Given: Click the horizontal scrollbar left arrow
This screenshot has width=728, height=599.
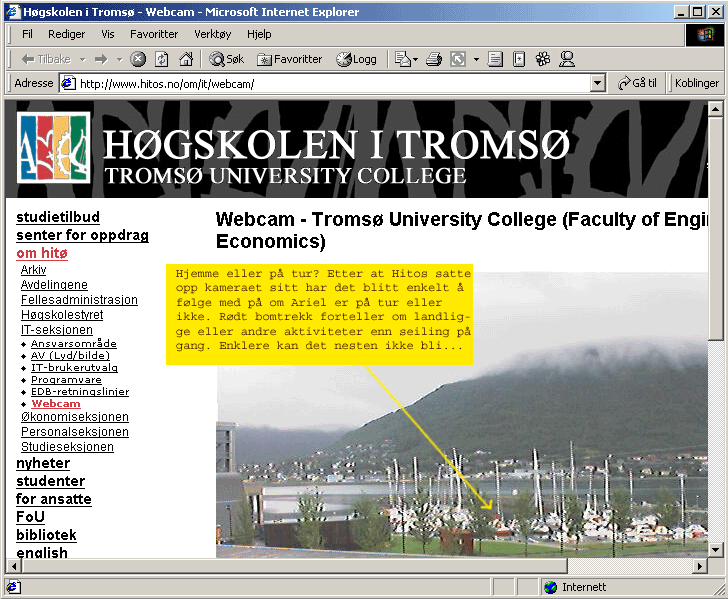Looking at the screenshot, I should (14, 566).
